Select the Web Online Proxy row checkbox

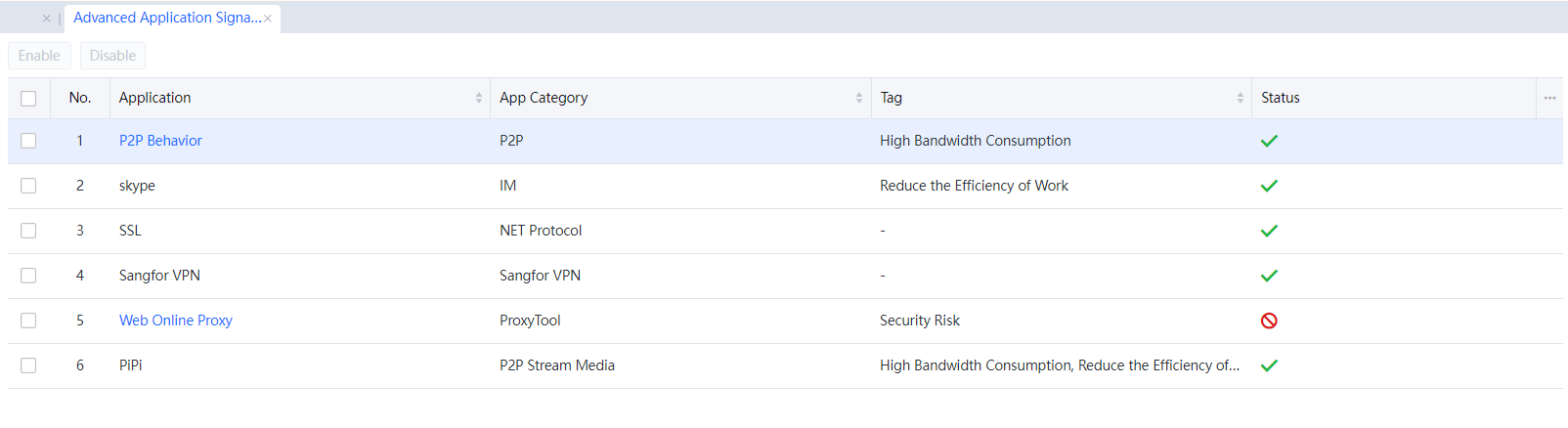pos(28,321)
